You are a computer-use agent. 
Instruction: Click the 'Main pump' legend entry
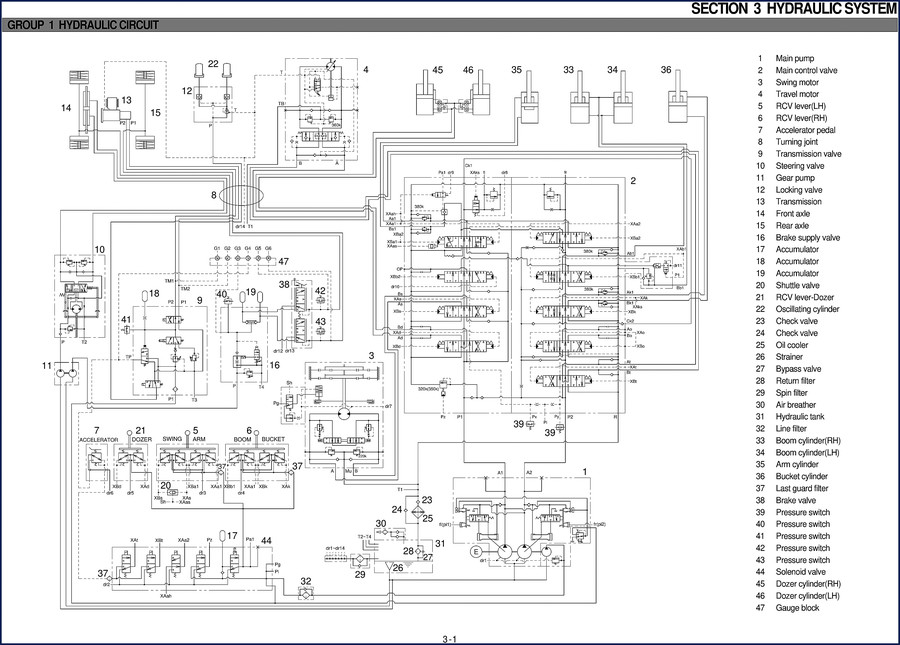tap(794, 58)
